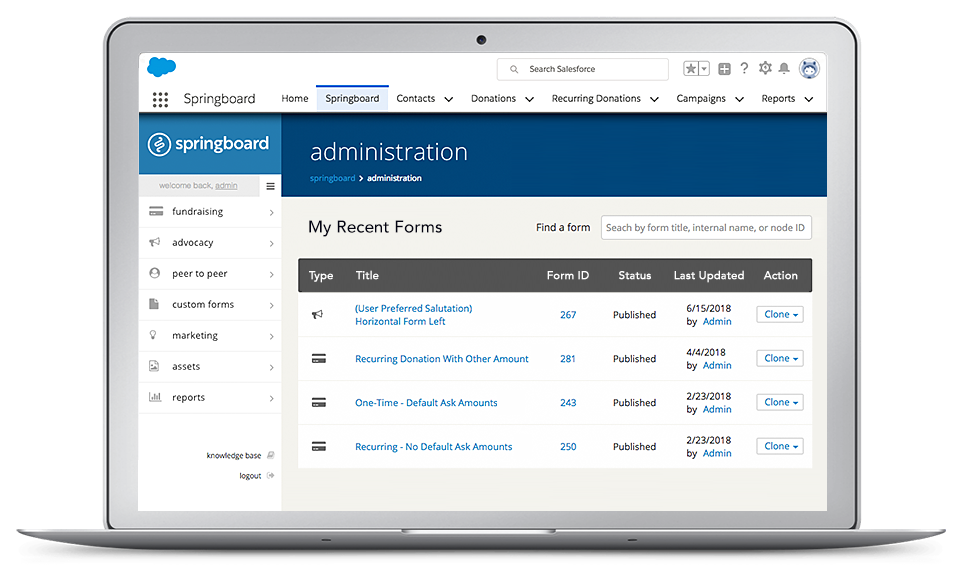Viewport: 966px width, 565px height.
Task: Expand the Campaigns dropdown chevron
Action: [739, 99]
